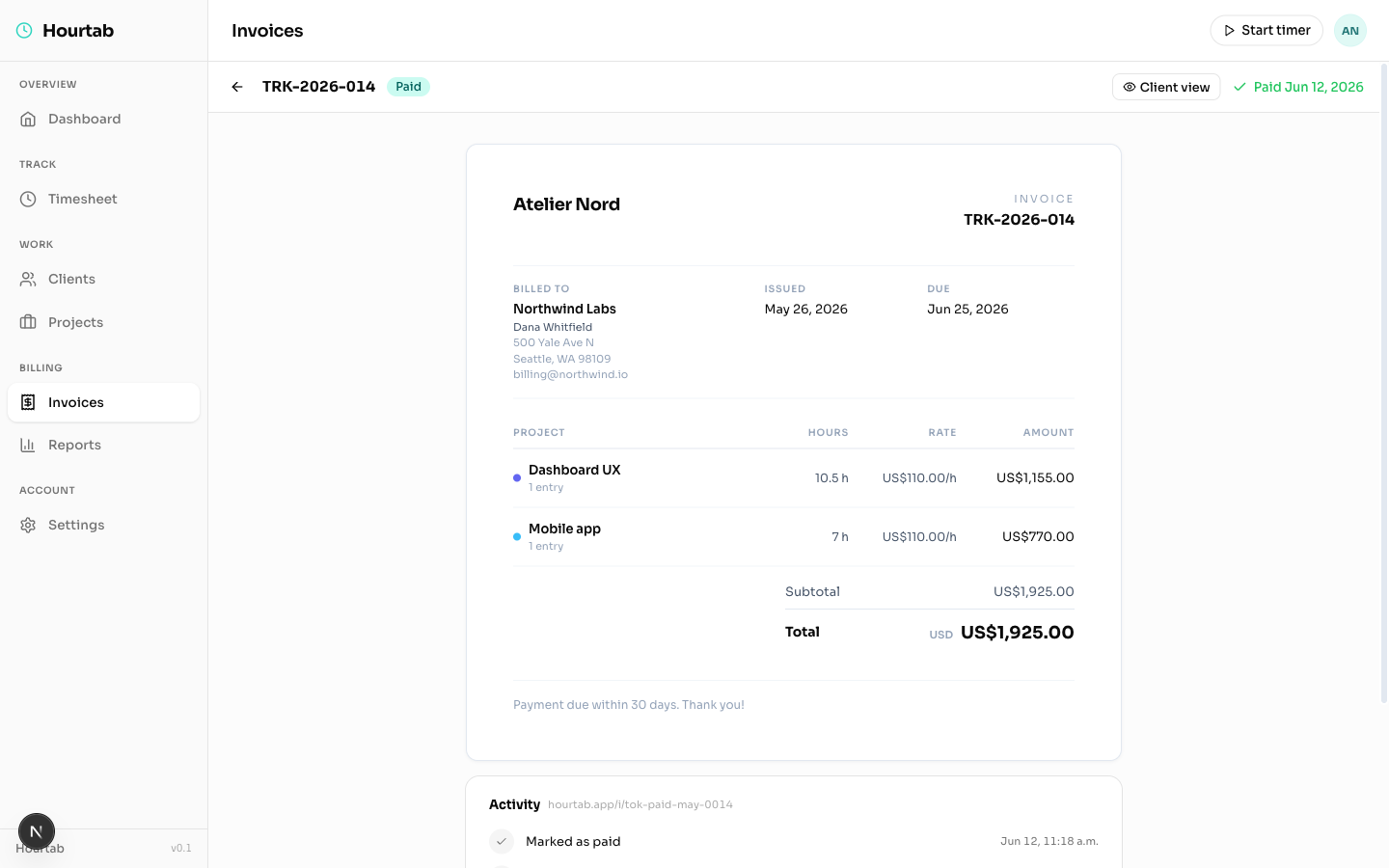Click the Marked as paid activity entry
This screenshot has width=1389, height=868.
point(573,841)
